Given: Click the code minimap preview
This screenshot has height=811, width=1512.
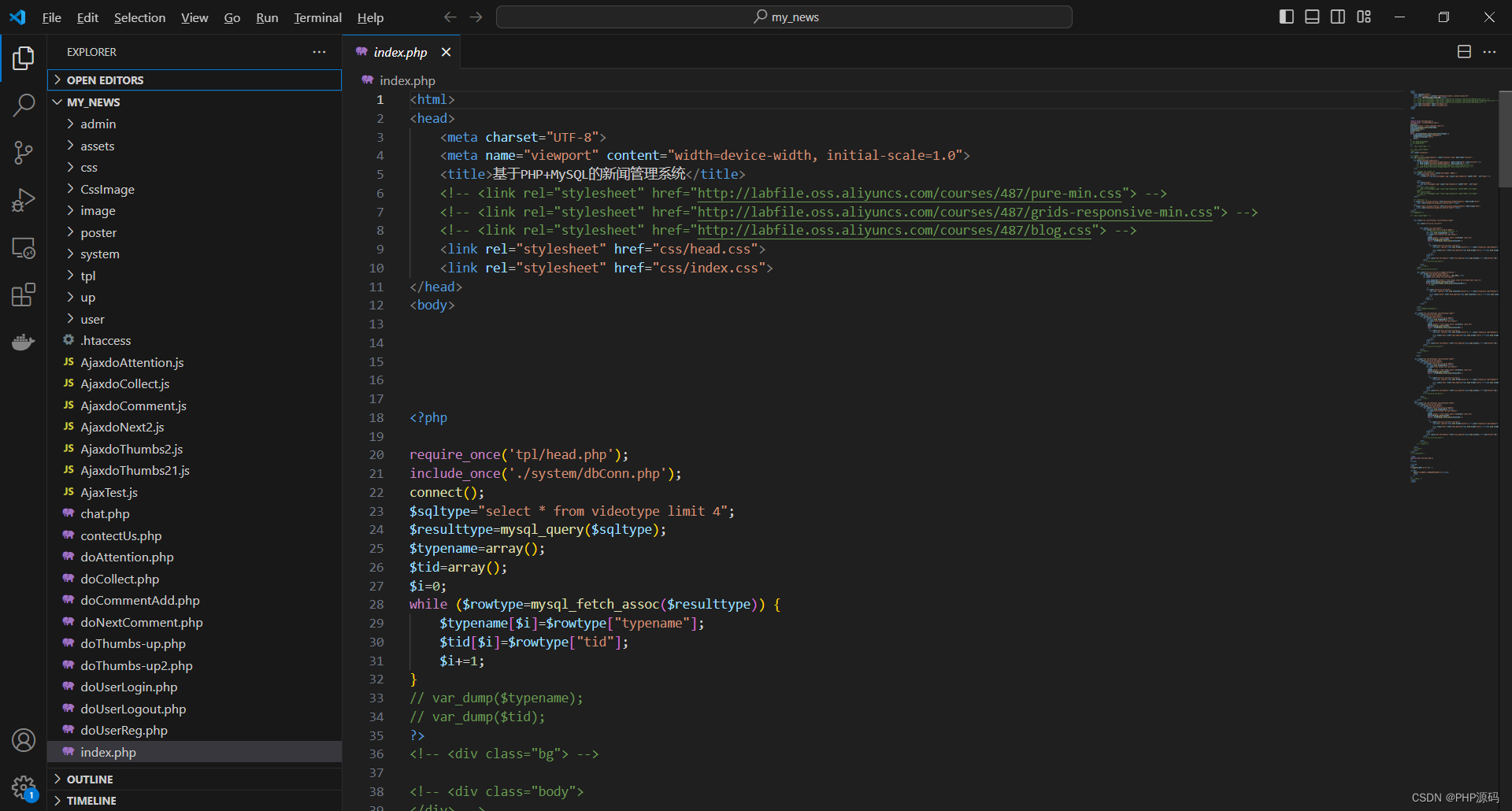Looking at the screenshot, I should (x=1454, y=287).
